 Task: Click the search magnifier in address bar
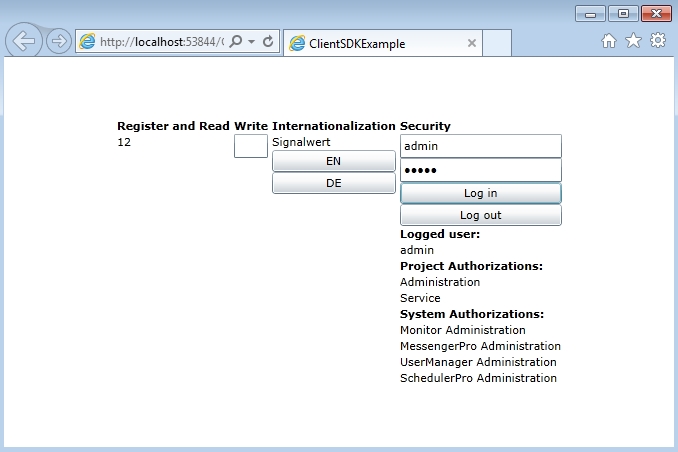(x=236, y=42)
